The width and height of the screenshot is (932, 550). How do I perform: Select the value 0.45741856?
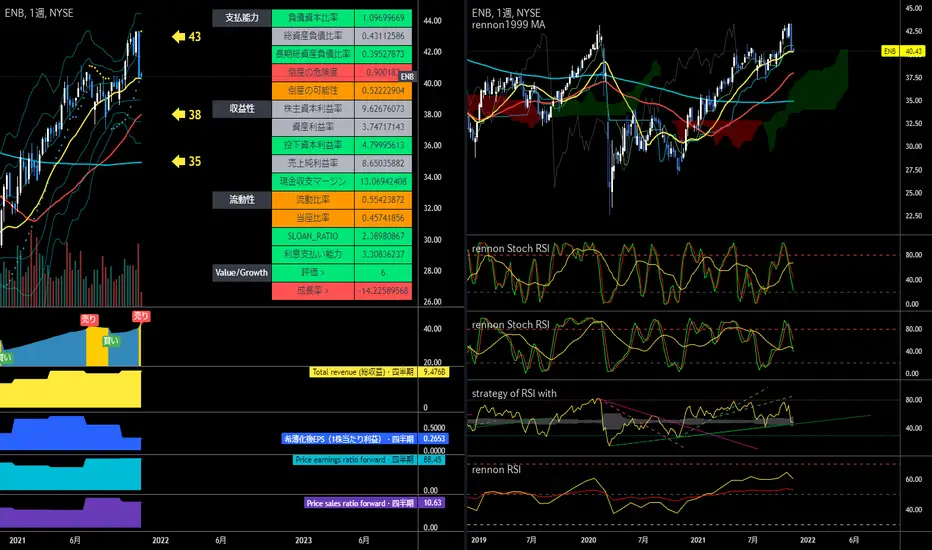[x=383, y=218]
